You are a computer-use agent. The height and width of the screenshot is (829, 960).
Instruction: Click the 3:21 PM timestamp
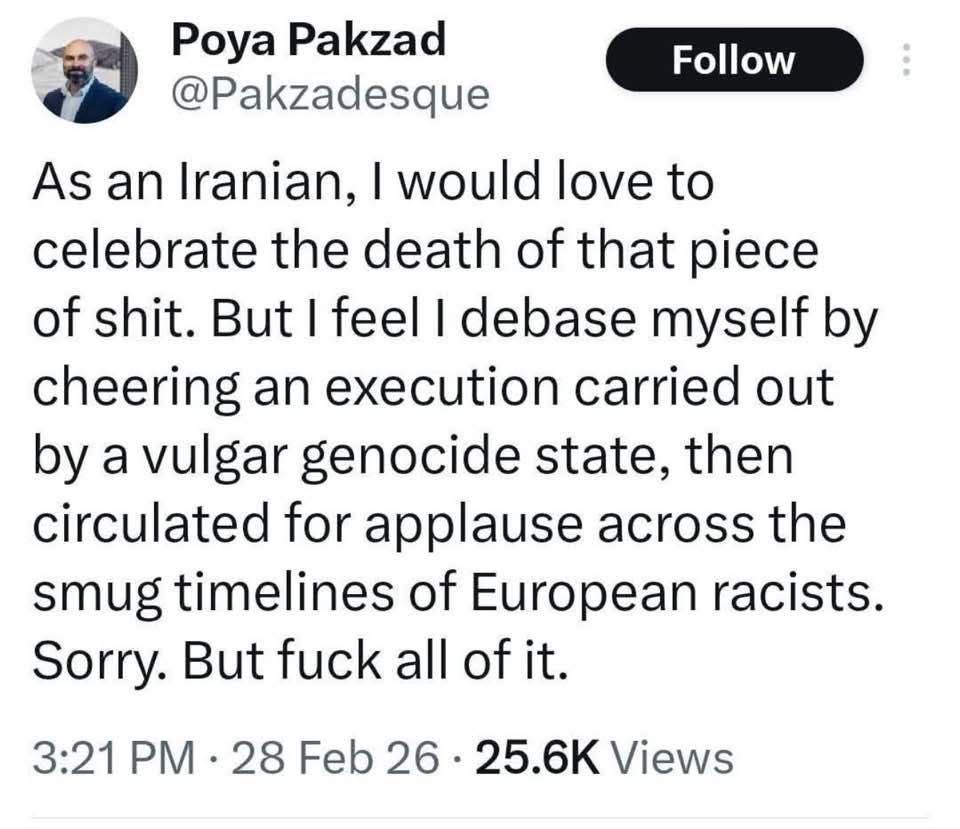pos(114,758)
